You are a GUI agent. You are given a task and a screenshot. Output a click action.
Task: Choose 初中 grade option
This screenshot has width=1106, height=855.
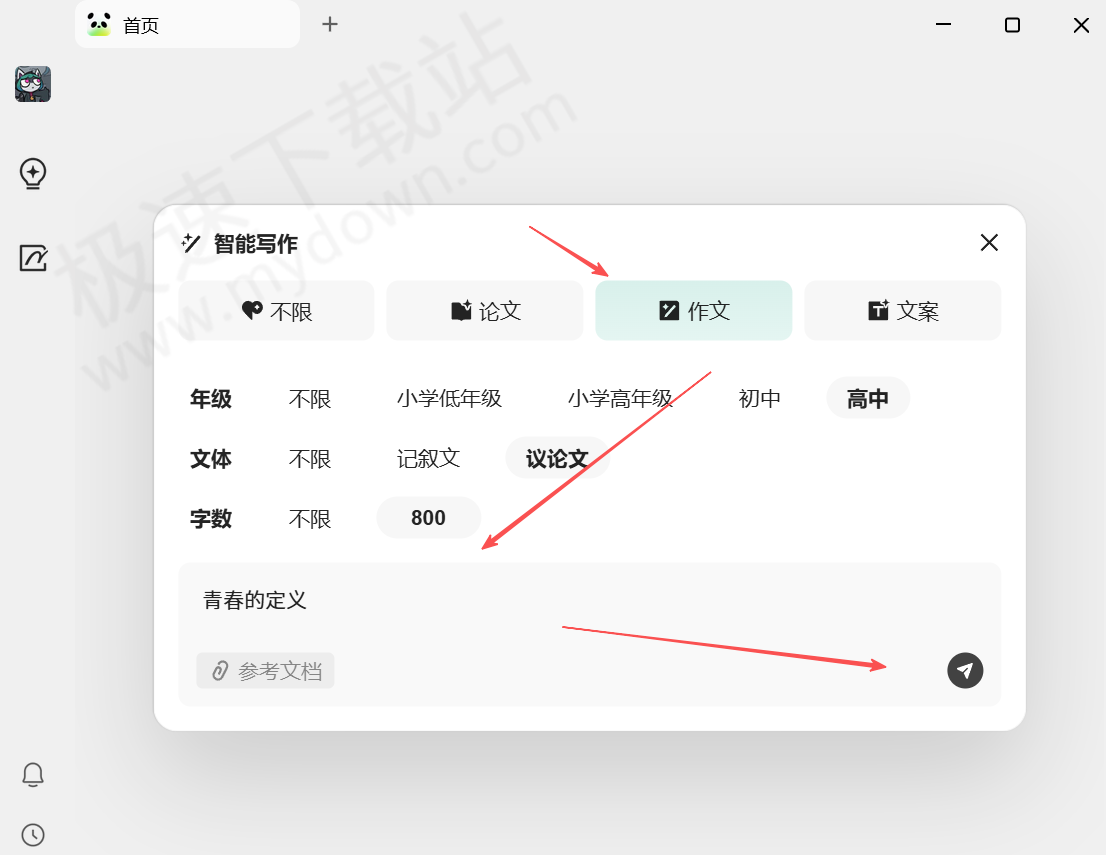(759, 399)
